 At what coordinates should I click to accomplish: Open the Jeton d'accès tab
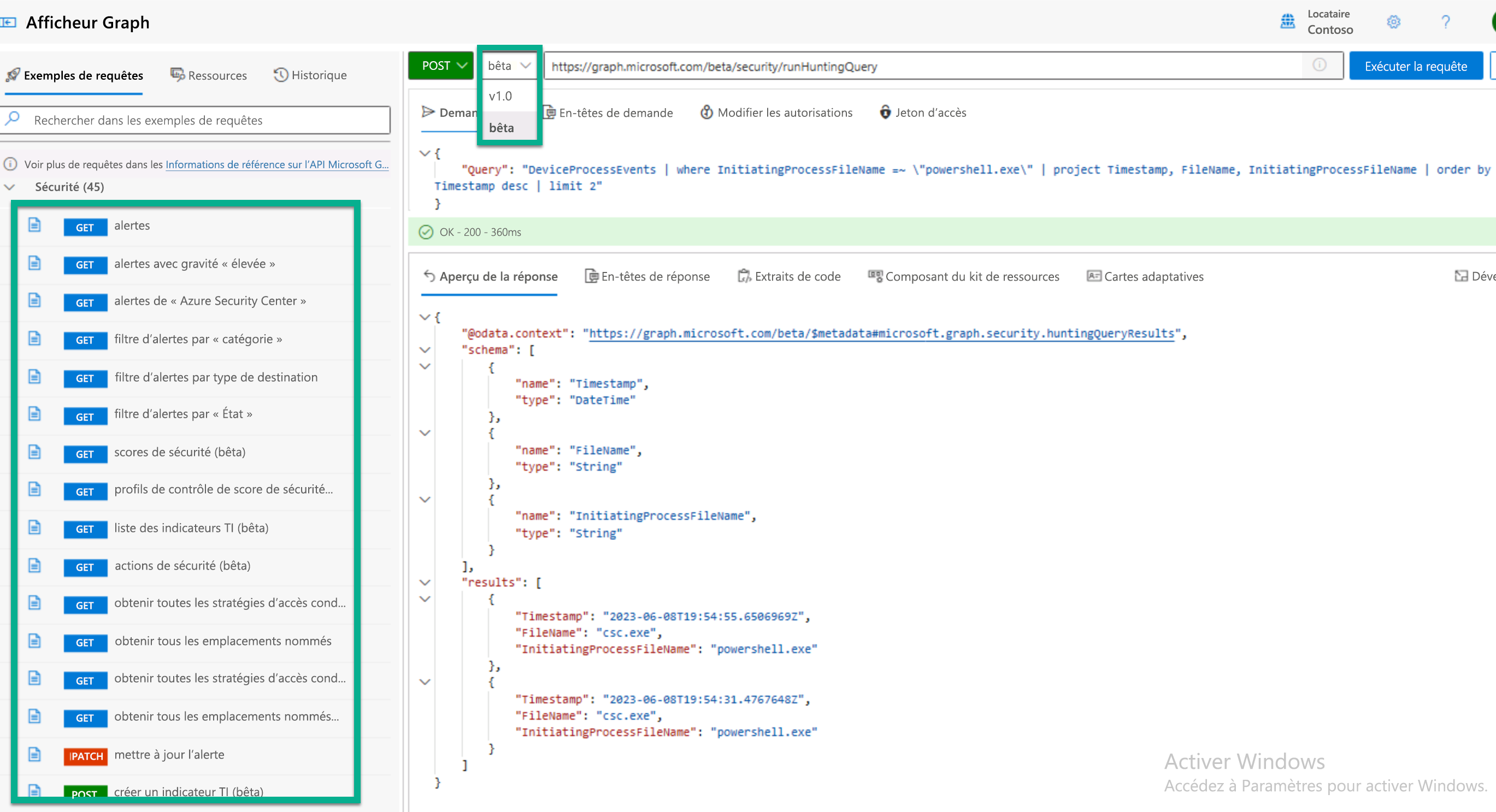point(923,112)
